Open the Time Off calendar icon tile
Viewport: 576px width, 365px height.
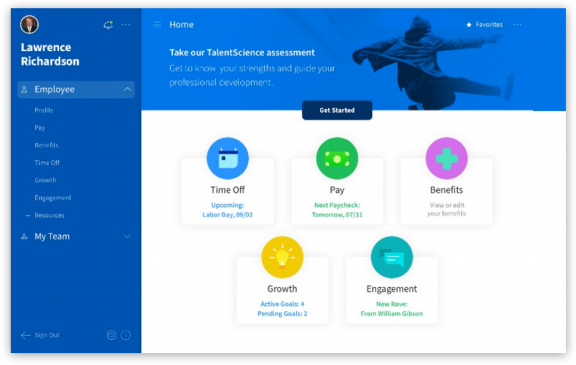point(228,158)
